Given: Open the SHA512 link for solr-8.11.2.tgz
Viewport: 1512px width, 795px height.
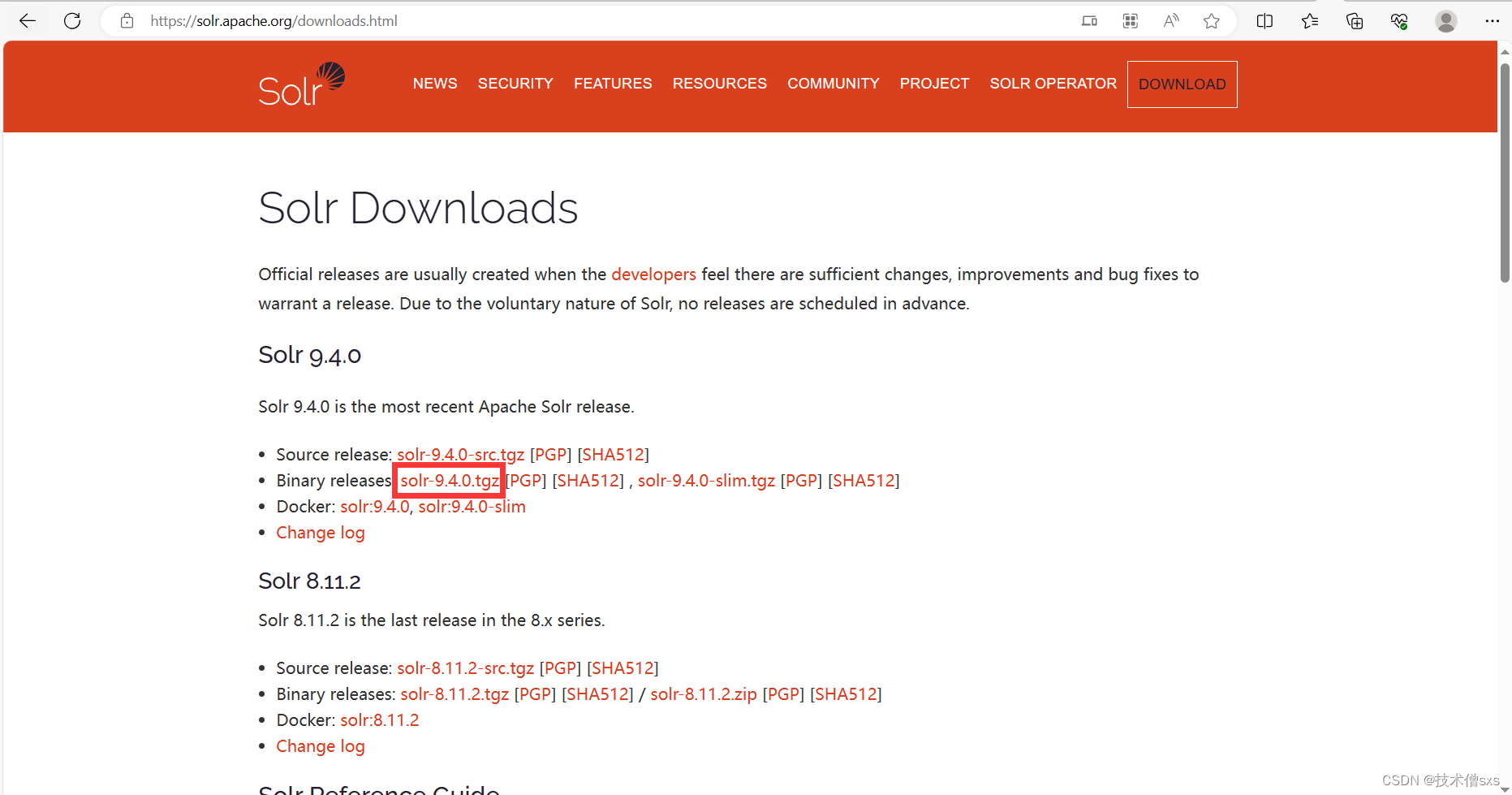Looking at the screenshot, I should [x=597, y=694].
